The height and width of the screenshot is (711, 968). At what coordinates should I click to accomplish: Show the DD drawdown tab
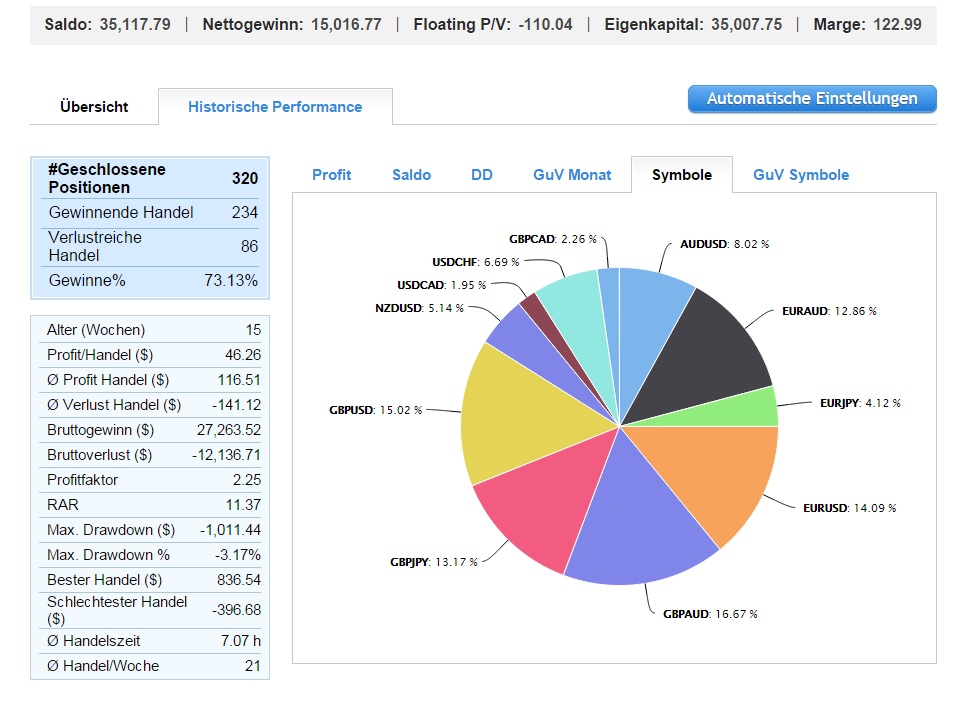click(481, 175)
